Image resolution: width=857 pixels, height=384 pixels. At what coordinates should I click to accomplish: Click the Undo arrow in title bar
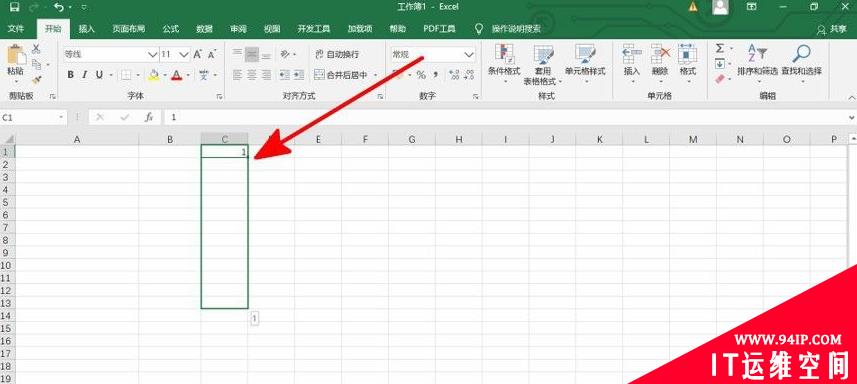(x=59, y=8)
